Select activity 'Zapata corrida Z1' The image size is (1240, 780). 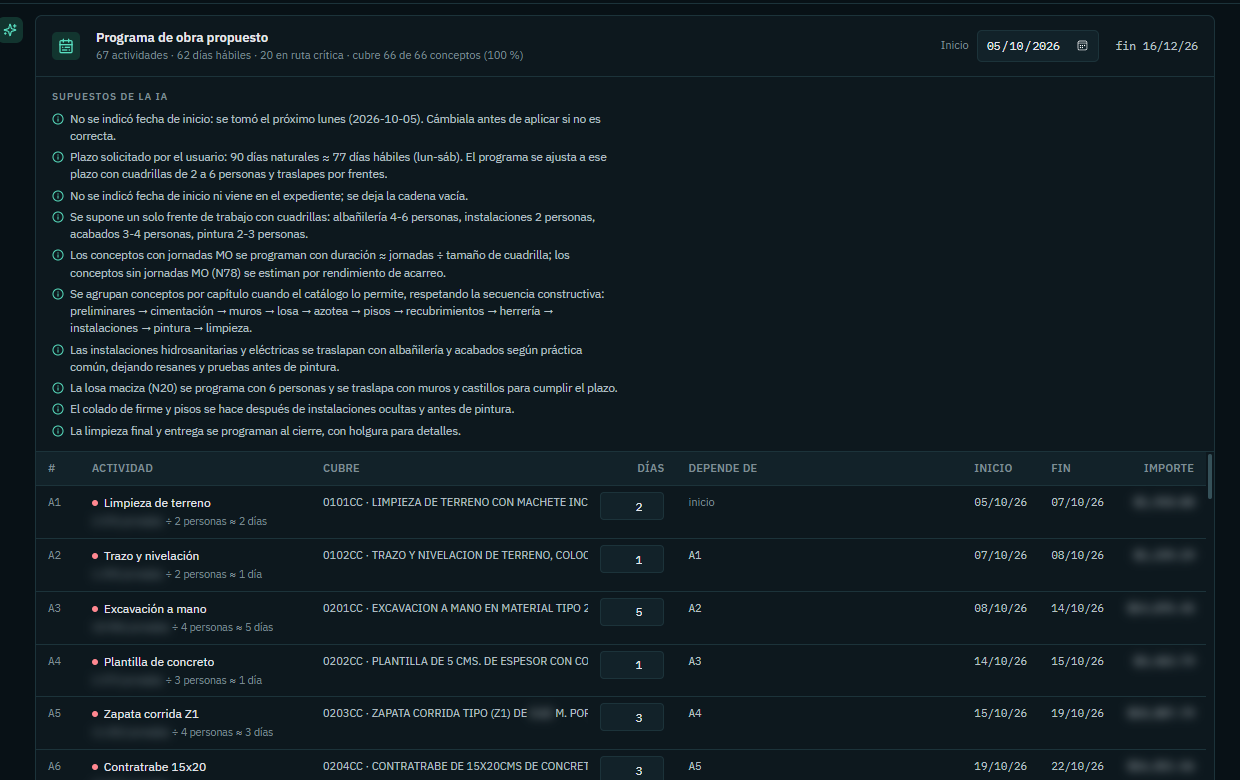(152, 714)
